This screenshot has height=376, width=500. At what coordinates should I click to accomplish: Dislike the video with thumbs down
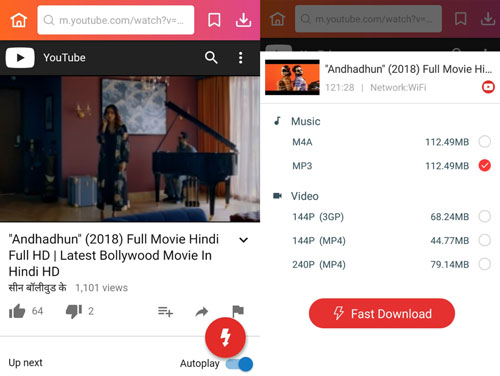tap(74, 311)
